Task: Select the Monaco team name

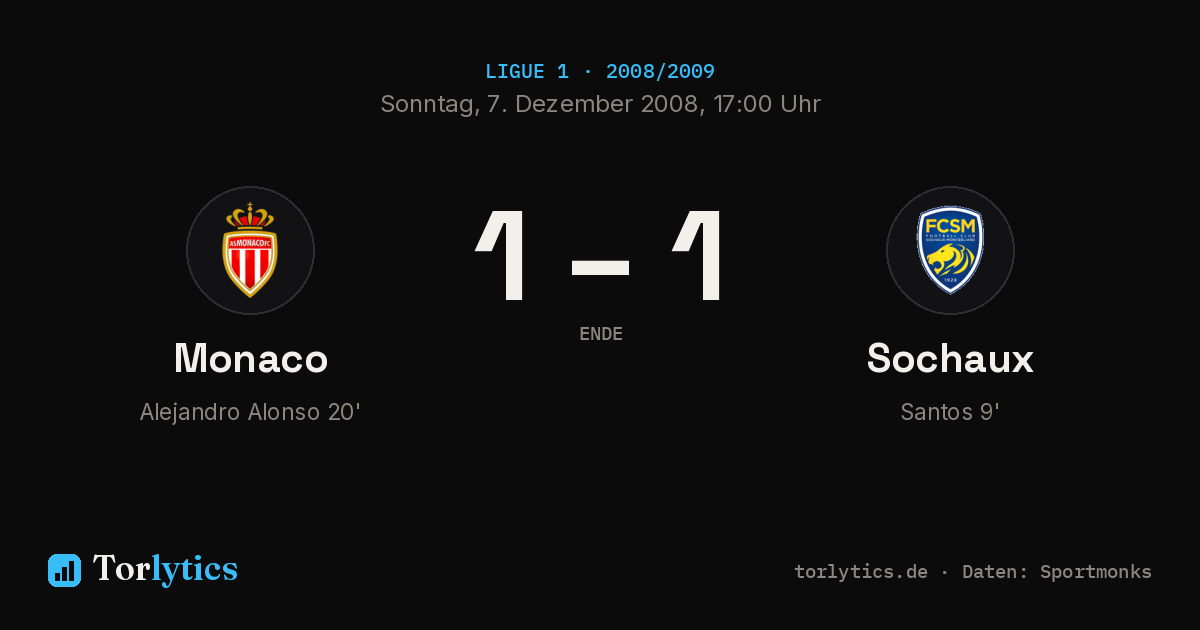Action: pos(251,358)
